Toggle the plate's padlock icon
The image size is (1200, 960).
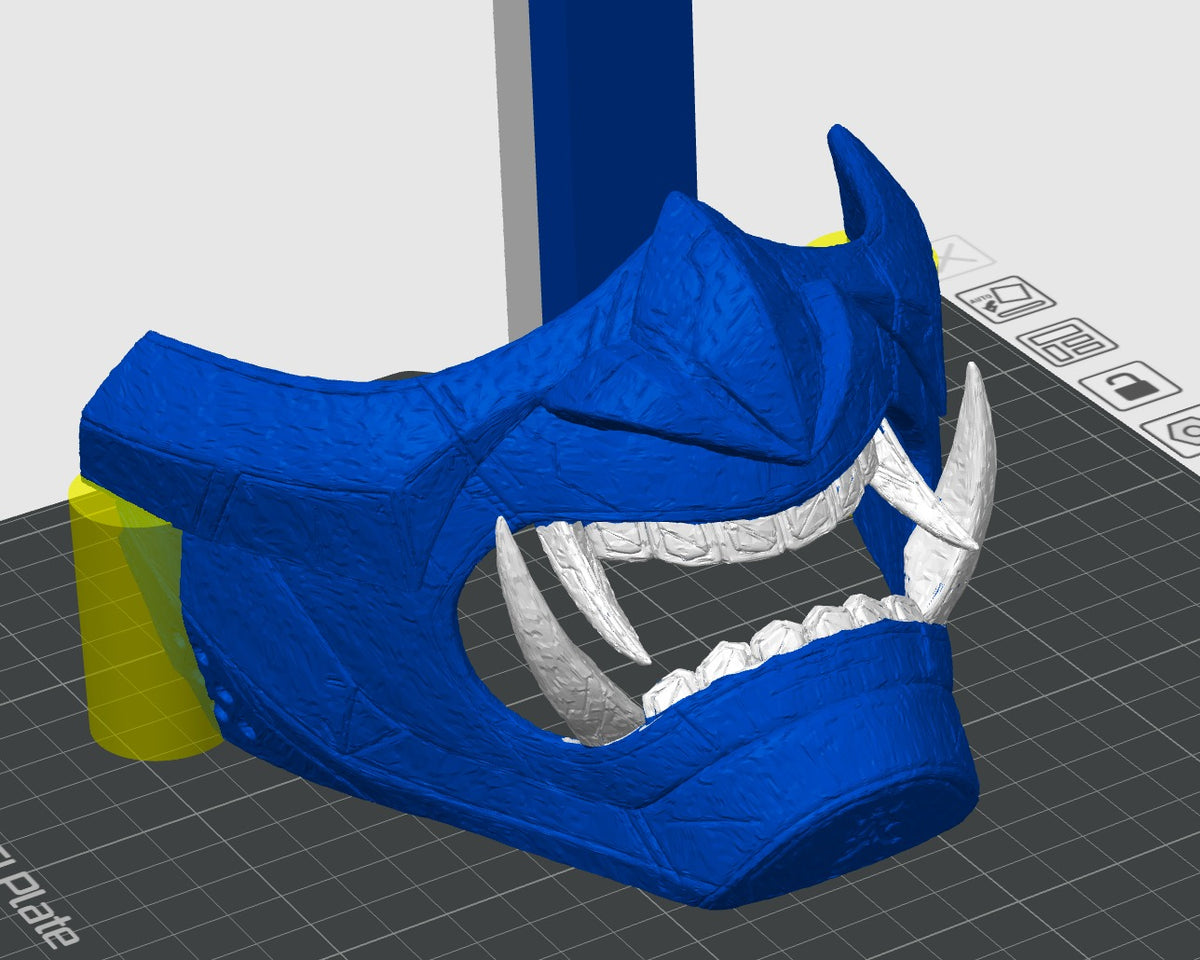click(x=1130, y=386)
